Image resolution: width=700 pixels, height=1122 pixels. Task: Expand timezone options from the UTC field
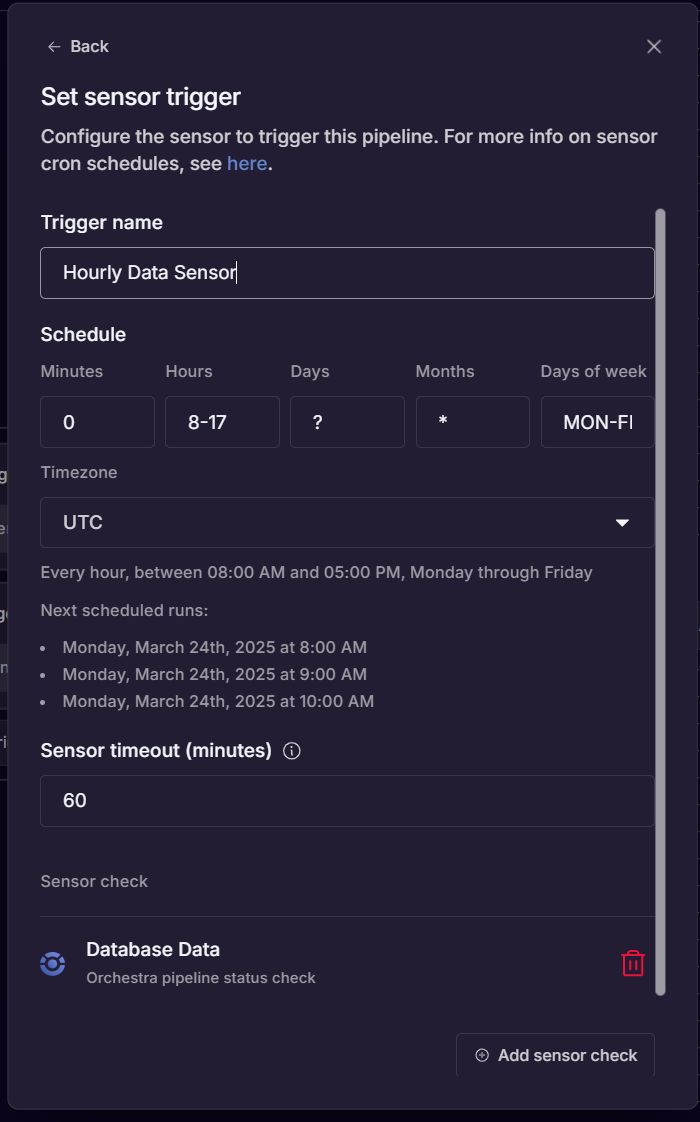click(x=347, y=522)
